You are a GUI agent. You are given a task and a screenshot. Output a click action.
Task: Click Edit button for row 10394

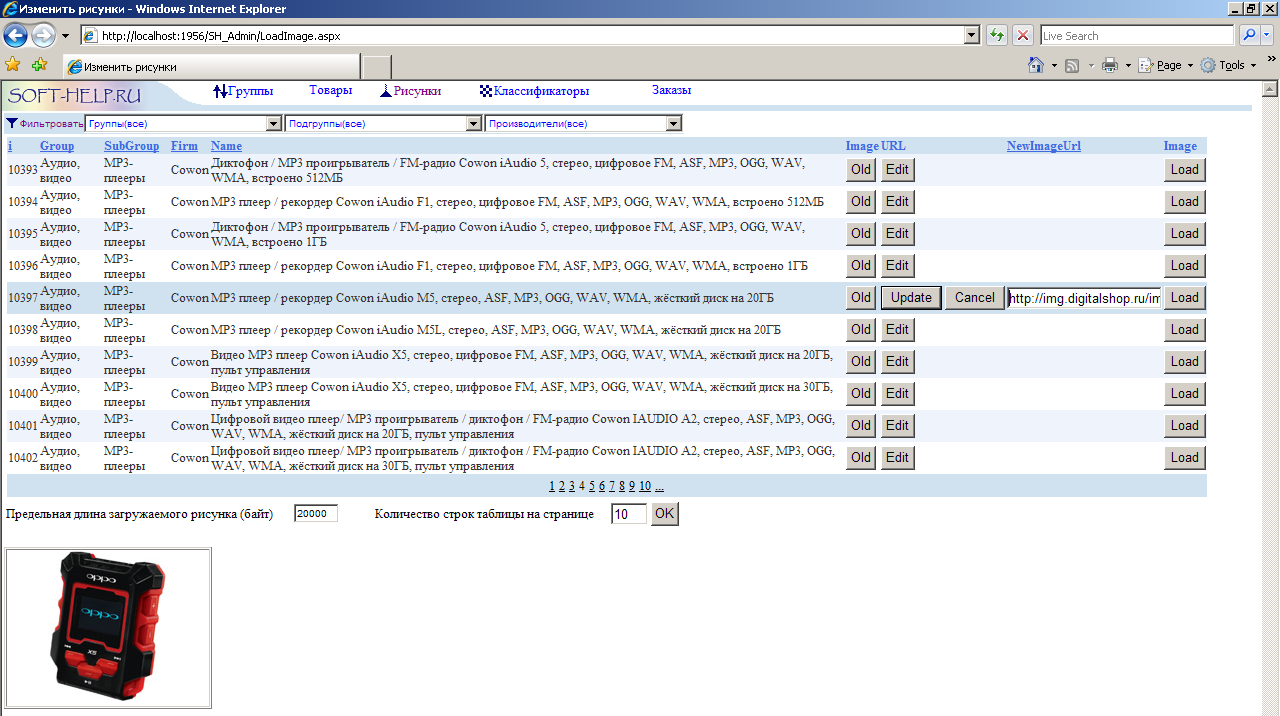[x=897, y=202]
